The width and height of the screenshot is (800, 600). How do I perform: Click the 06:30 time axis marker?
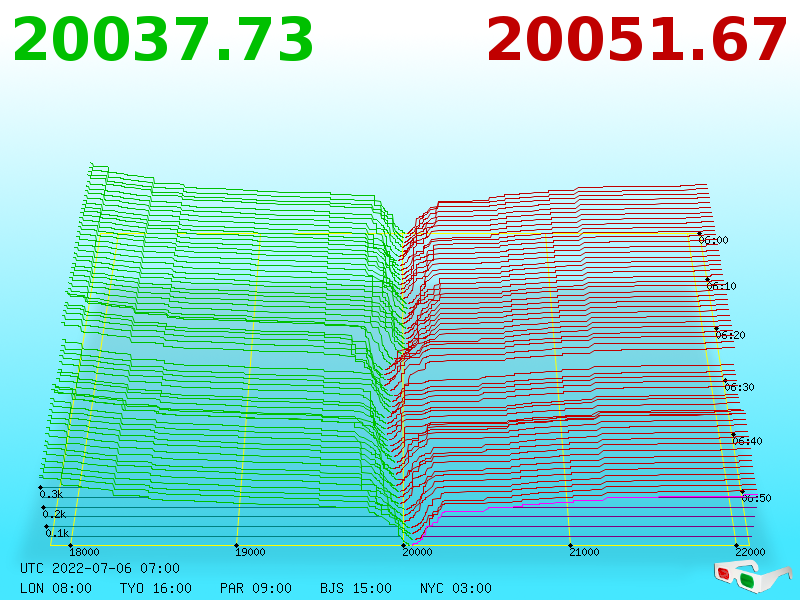[x=739, y=387]
